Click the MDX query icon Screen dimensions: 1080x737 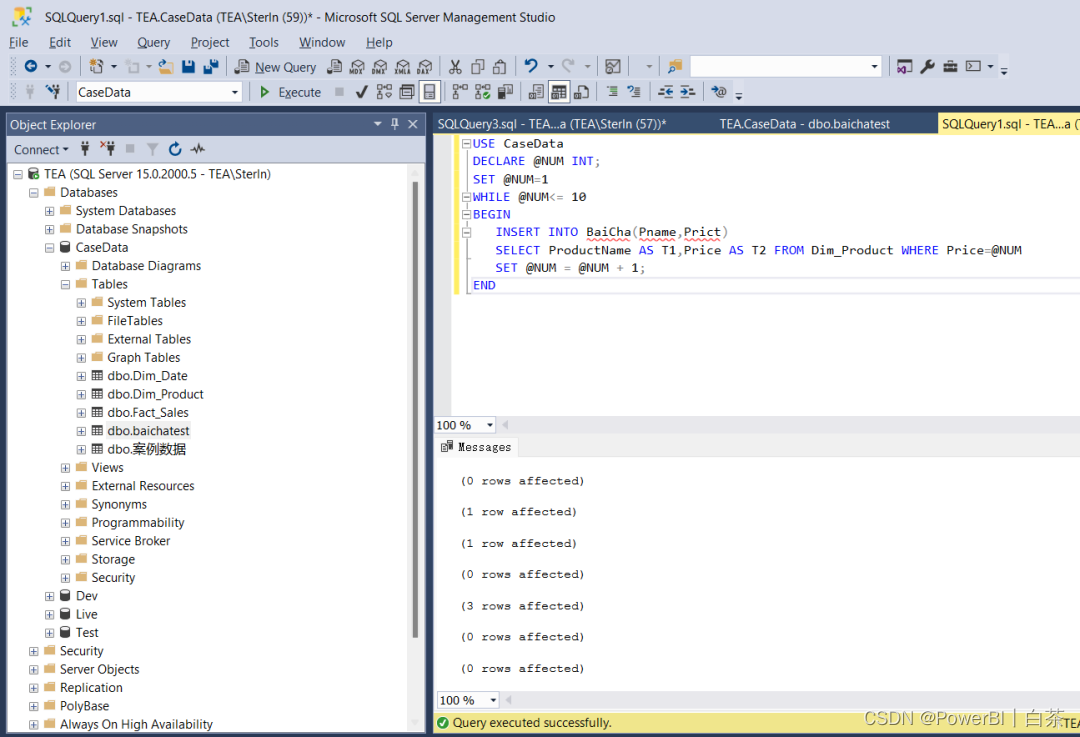coord(357,66)
